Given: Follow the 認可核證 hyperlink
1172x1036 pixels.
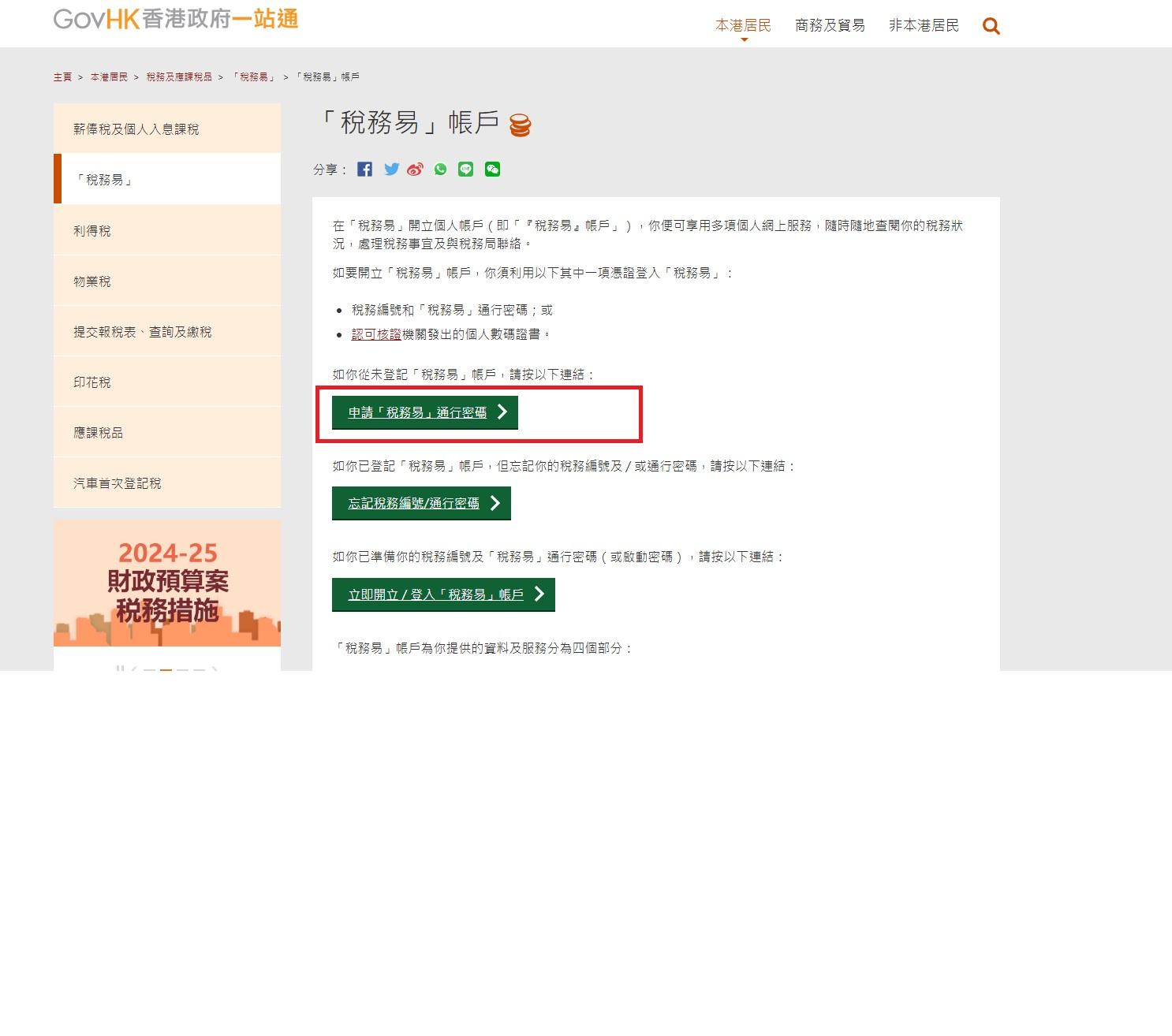Looking at the screenshot, I should (x=375, y=334).
